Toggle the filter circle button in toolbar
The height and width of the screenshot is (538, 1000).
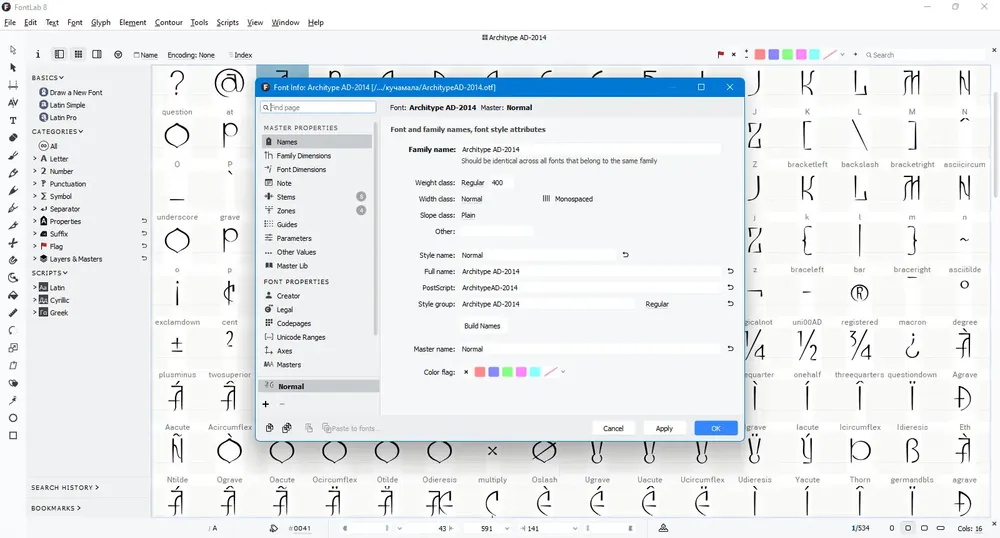point(118,55)
